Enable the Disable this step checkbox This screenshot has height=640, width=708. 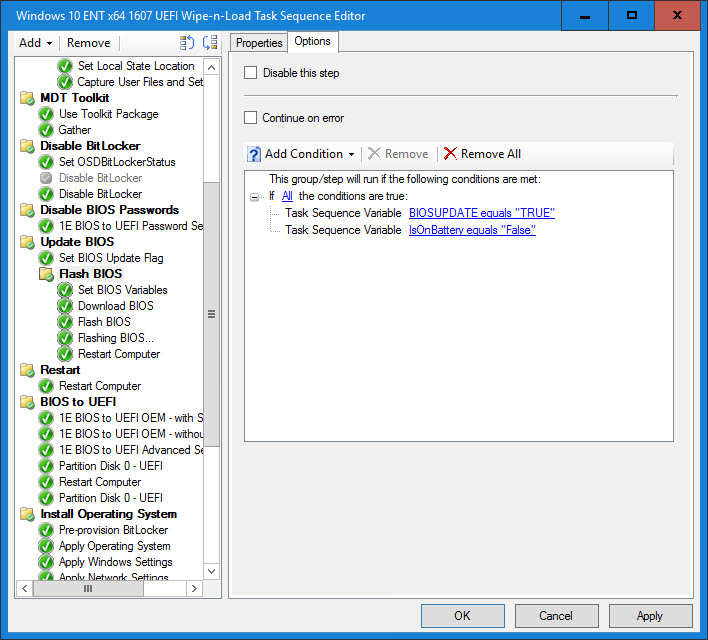pyautogui.click(x=251, y=73)
